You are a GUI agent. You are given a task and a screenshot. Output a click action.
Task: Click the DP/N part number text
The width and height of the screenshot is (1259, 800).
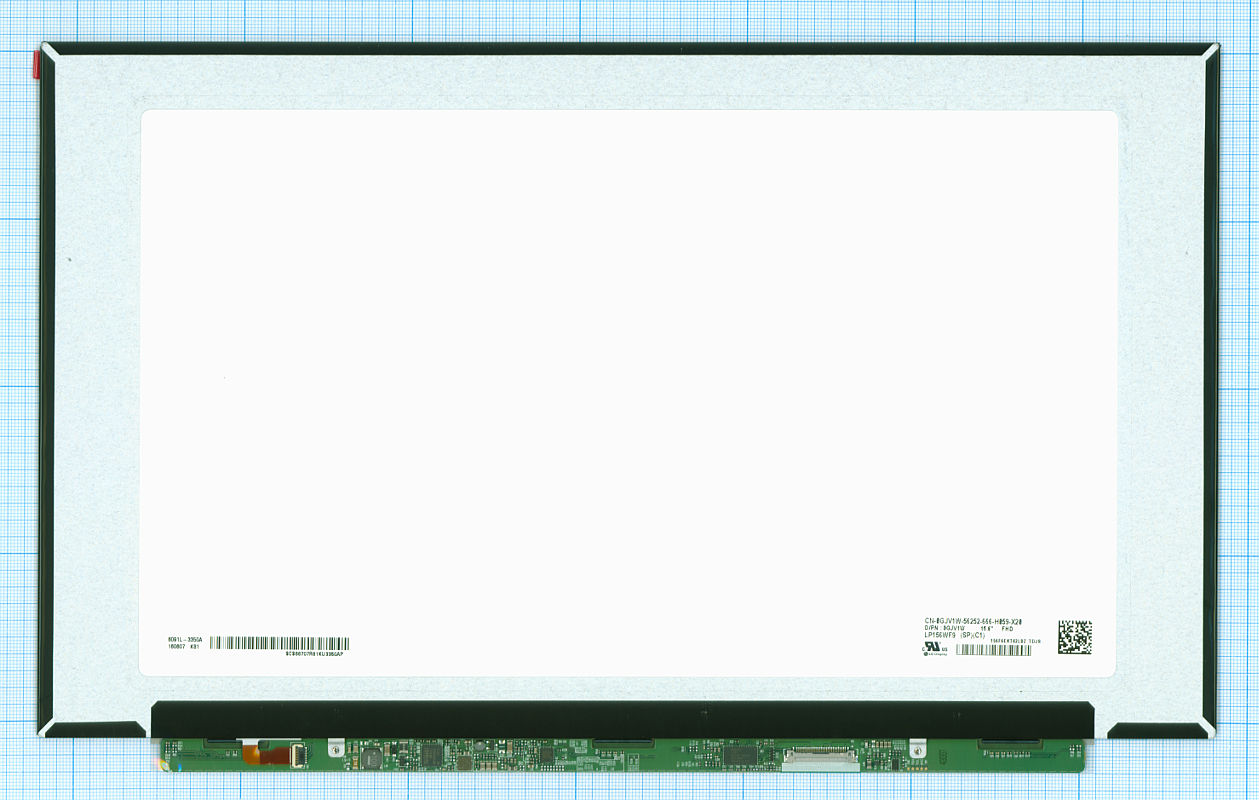(944, 629)
